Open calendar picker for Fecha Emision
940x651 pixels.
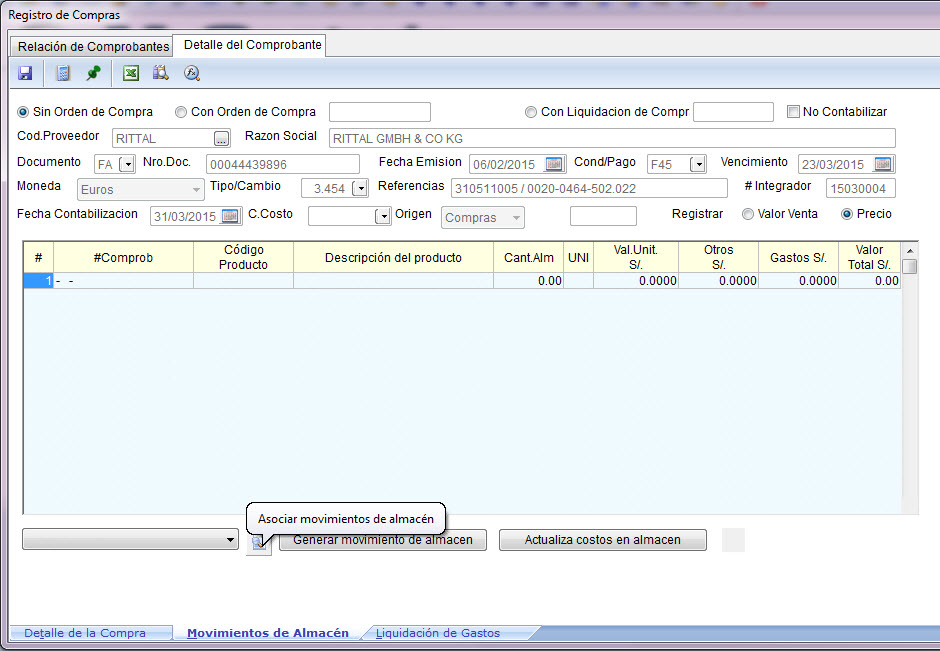point(554,164)
